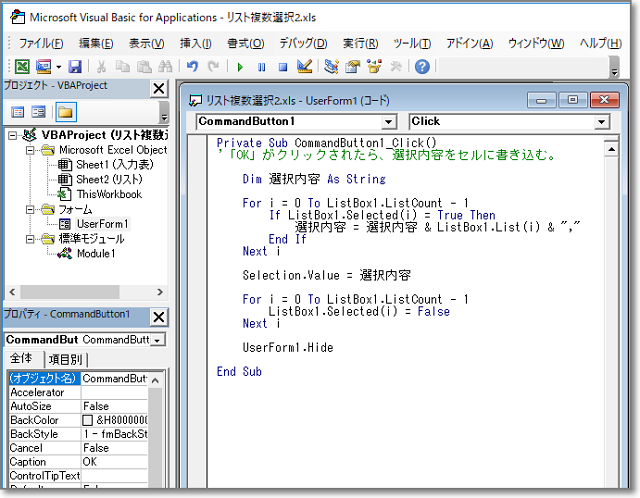The width and height of the screenshot is (640, 498).
Task: Click the View Microsoft Excel icon
Action: click(21, 67)
